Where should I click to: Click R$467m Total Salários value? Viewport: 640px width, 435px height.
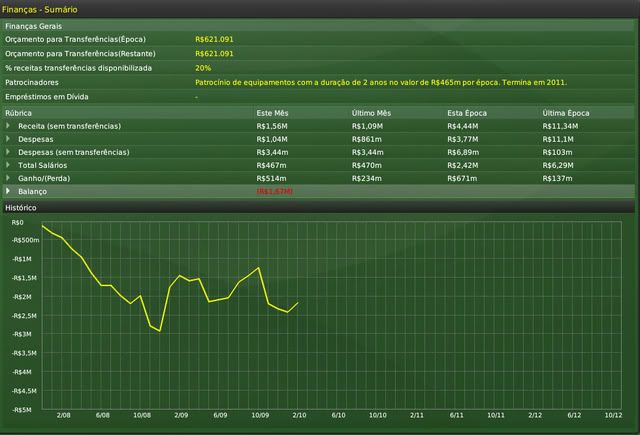[x=271, y=165]
